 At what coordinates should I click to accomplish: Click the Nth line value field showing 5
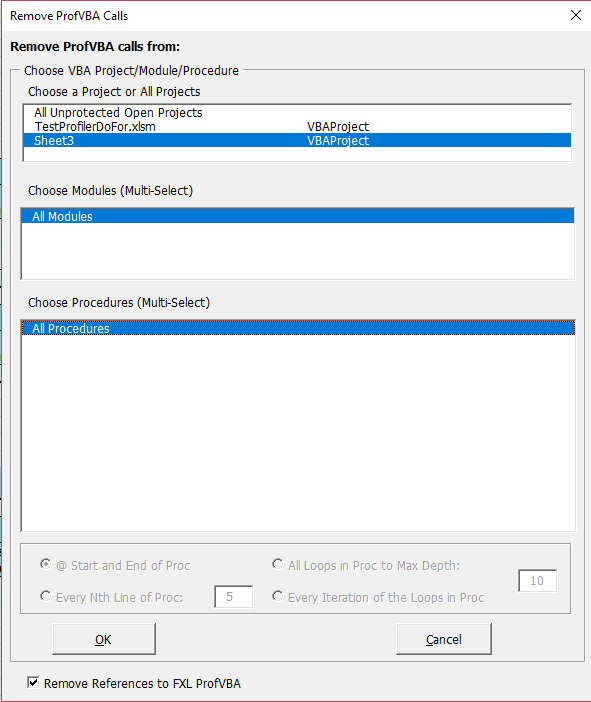tap(234, 596)
